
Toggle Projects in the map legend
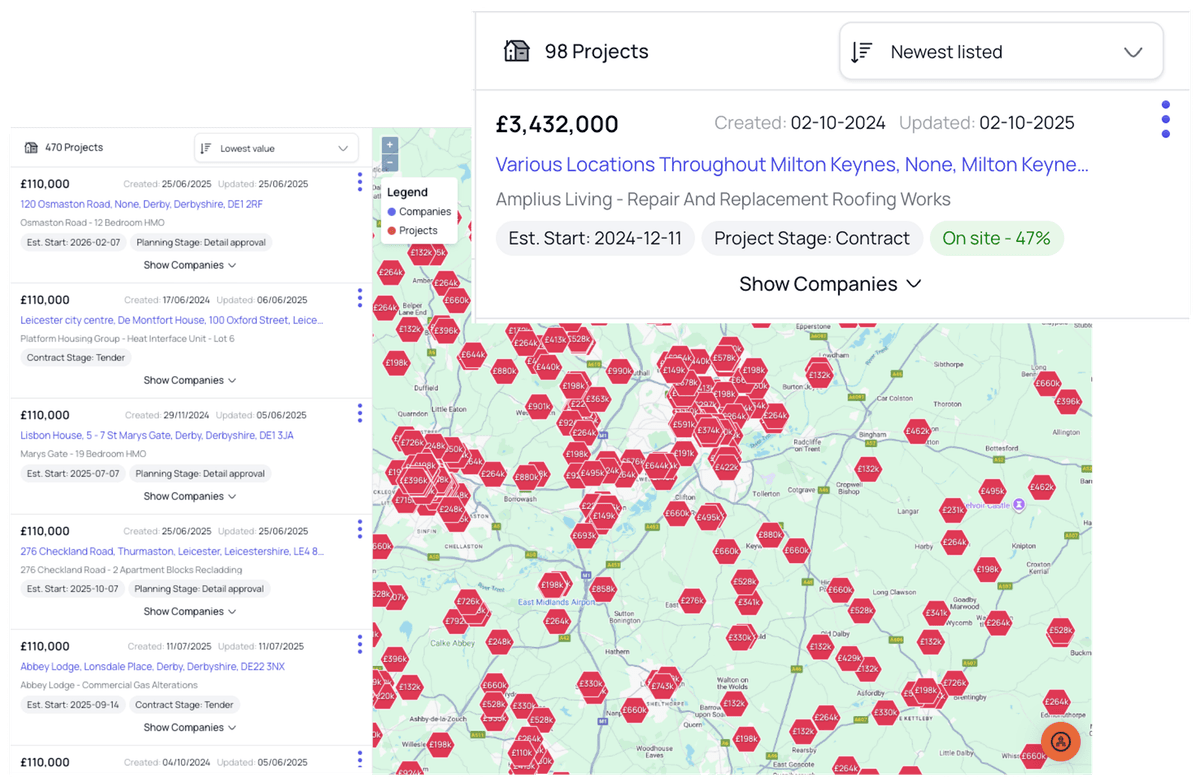point(412,231)
